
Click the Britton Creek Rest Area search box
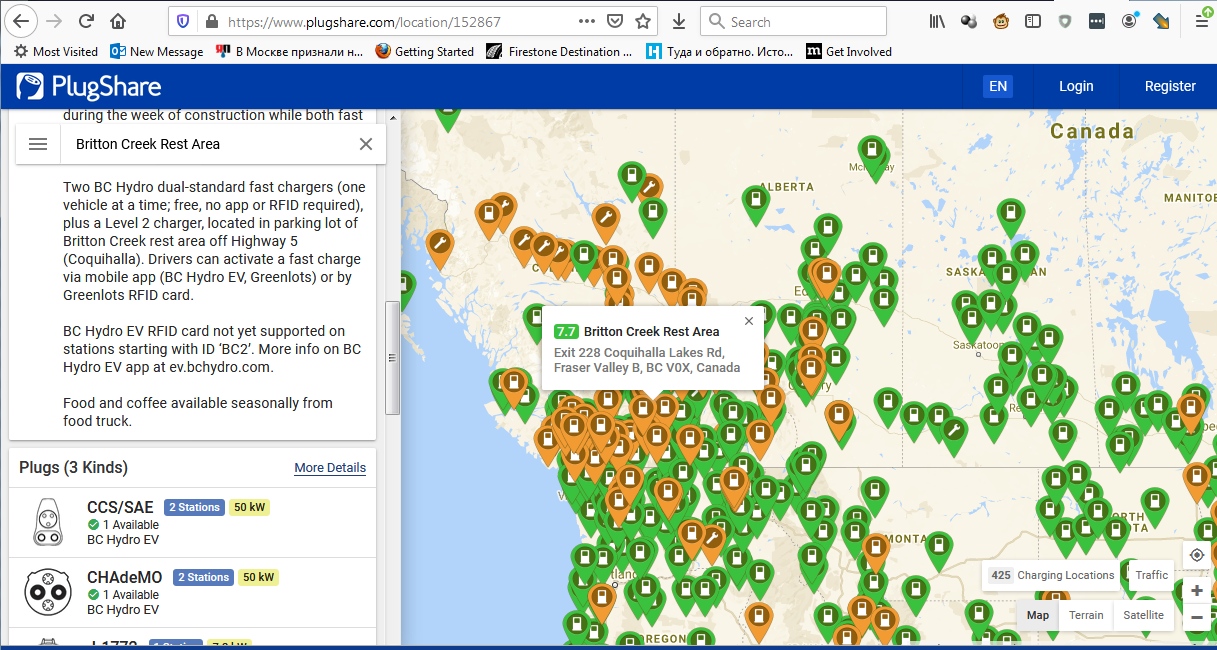point(207,144)
